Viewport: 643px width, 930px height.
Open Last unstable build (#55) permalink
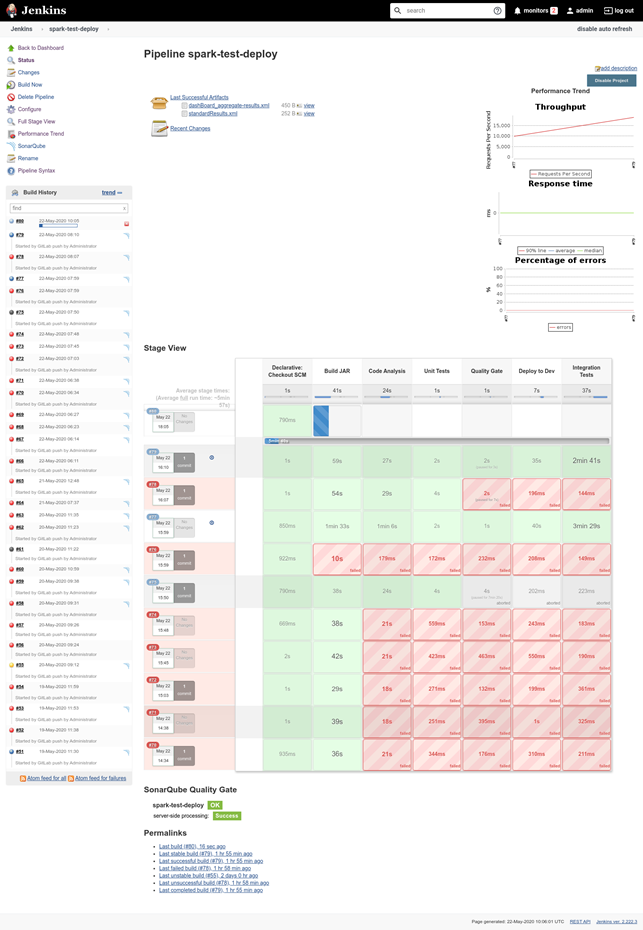(x=208, y=875)
